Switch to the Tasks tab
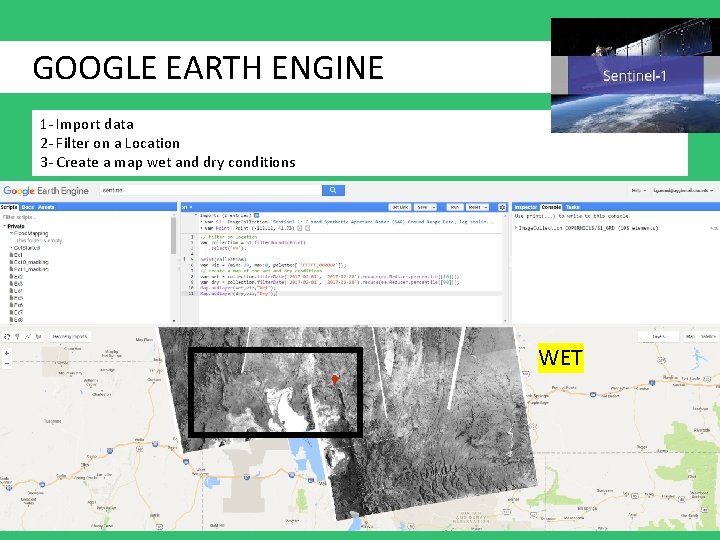720x540 pixels. click(573, 207)
